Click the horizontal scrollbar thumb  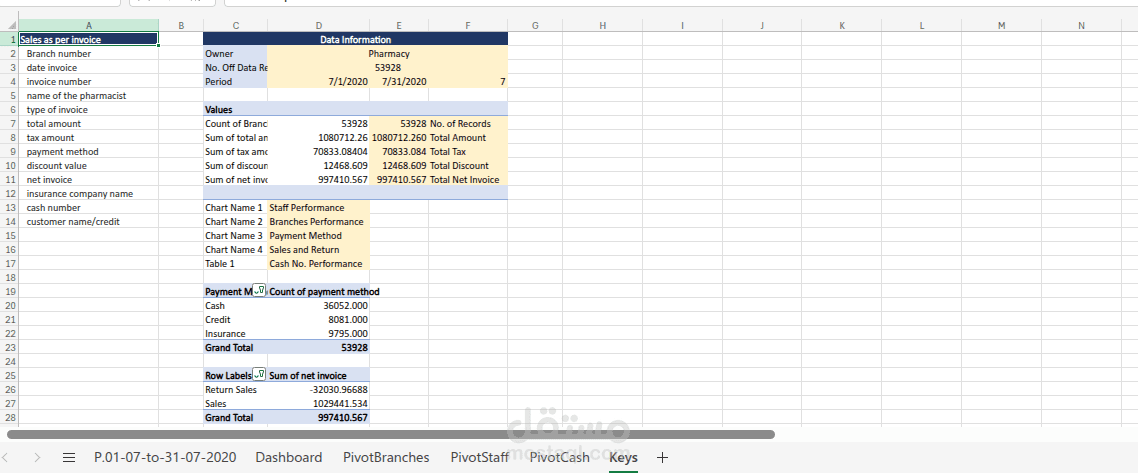tap(390, 435)
